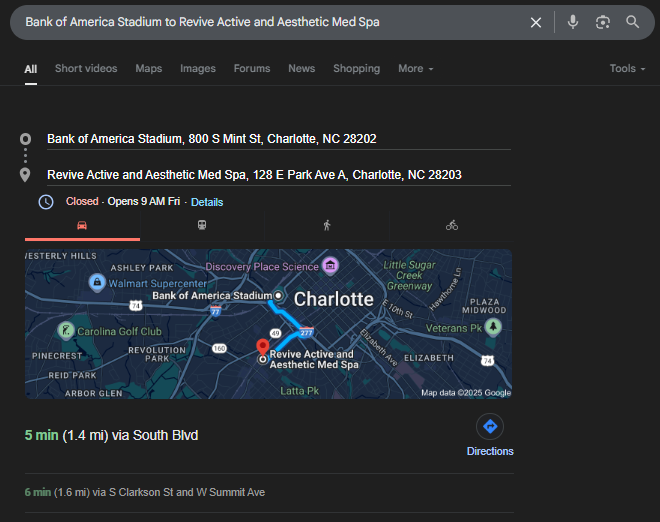Image resolution: width=660 pixels, height=522 pixels.
Task: Click the Charlotte label on map
Action: click(x=333, y=299)
